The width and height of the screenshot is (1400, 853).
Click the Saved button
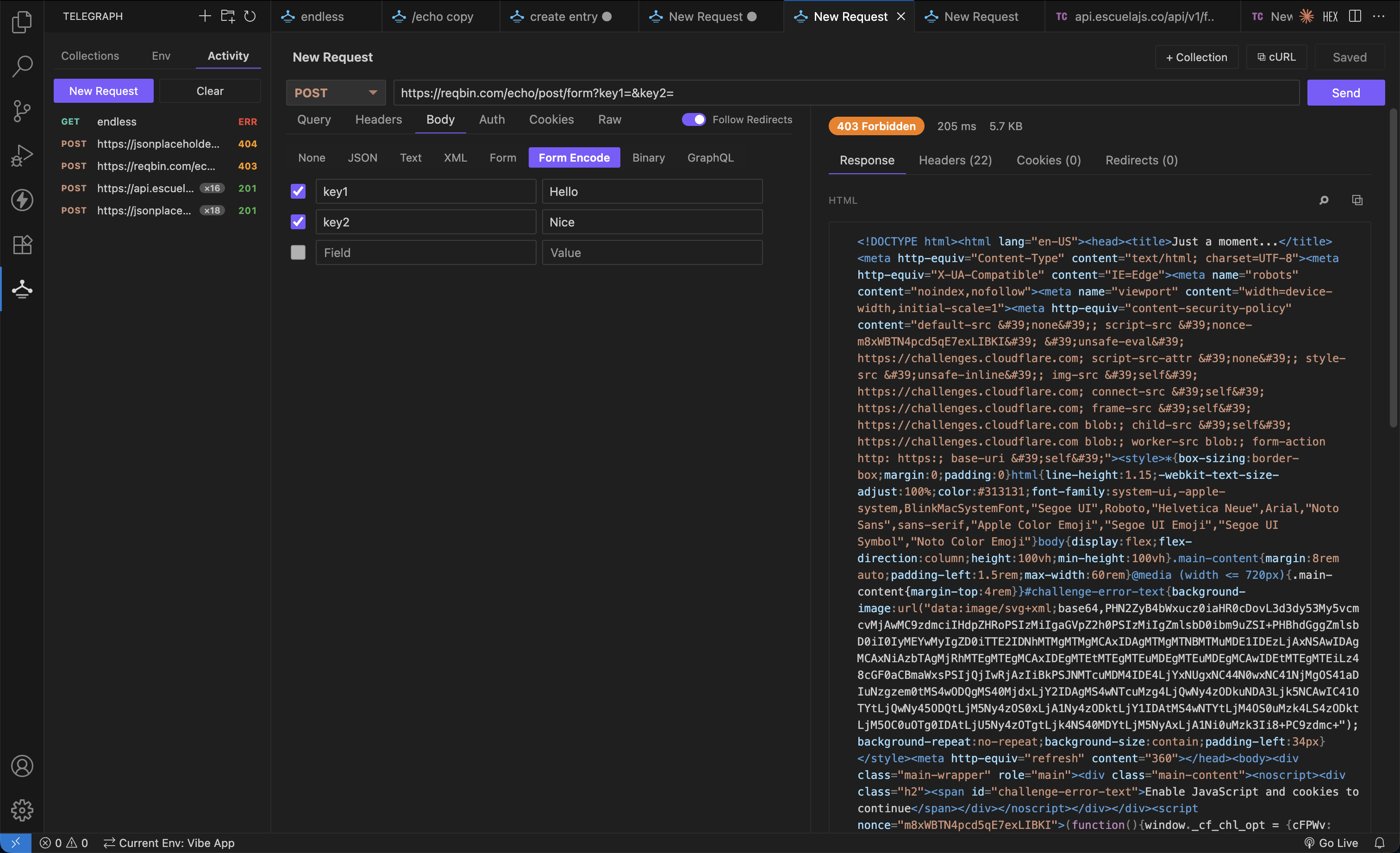tap(1350, 57)
